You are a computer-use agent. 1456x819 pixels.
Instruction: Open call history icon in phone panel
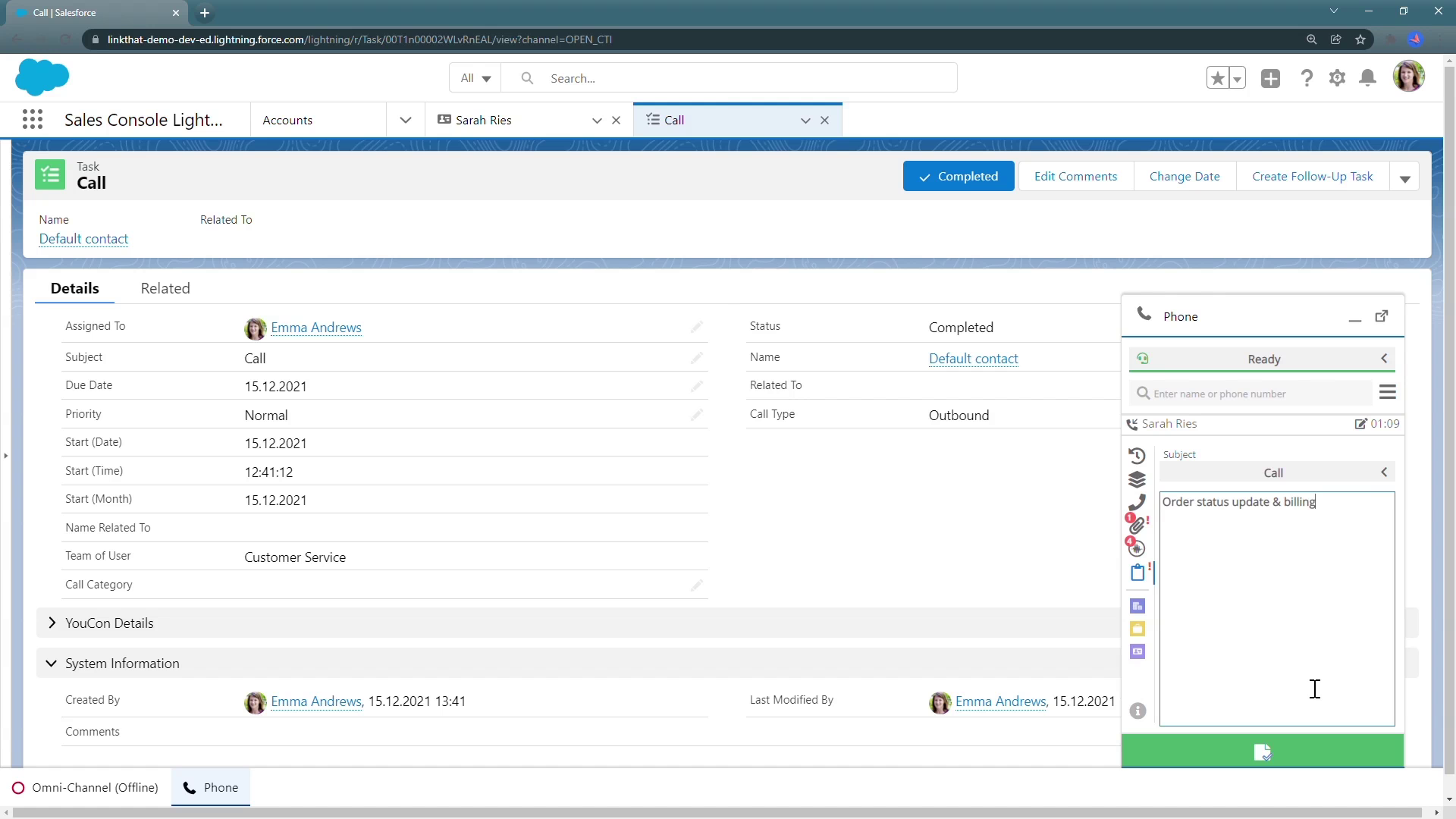(x=1137, y=456)
